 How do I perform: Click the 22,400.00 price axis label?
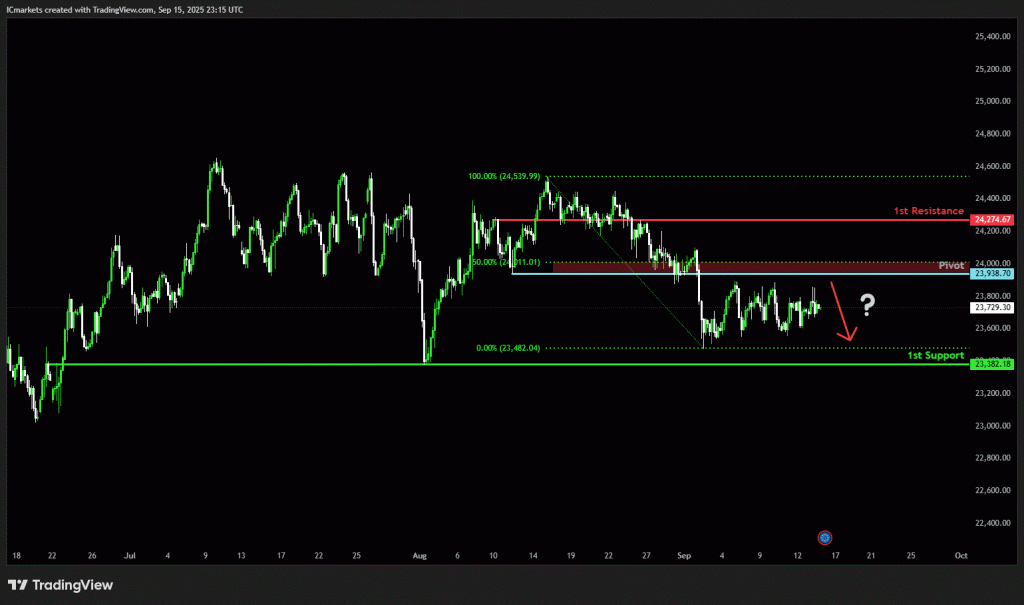(x=993, y=523)
